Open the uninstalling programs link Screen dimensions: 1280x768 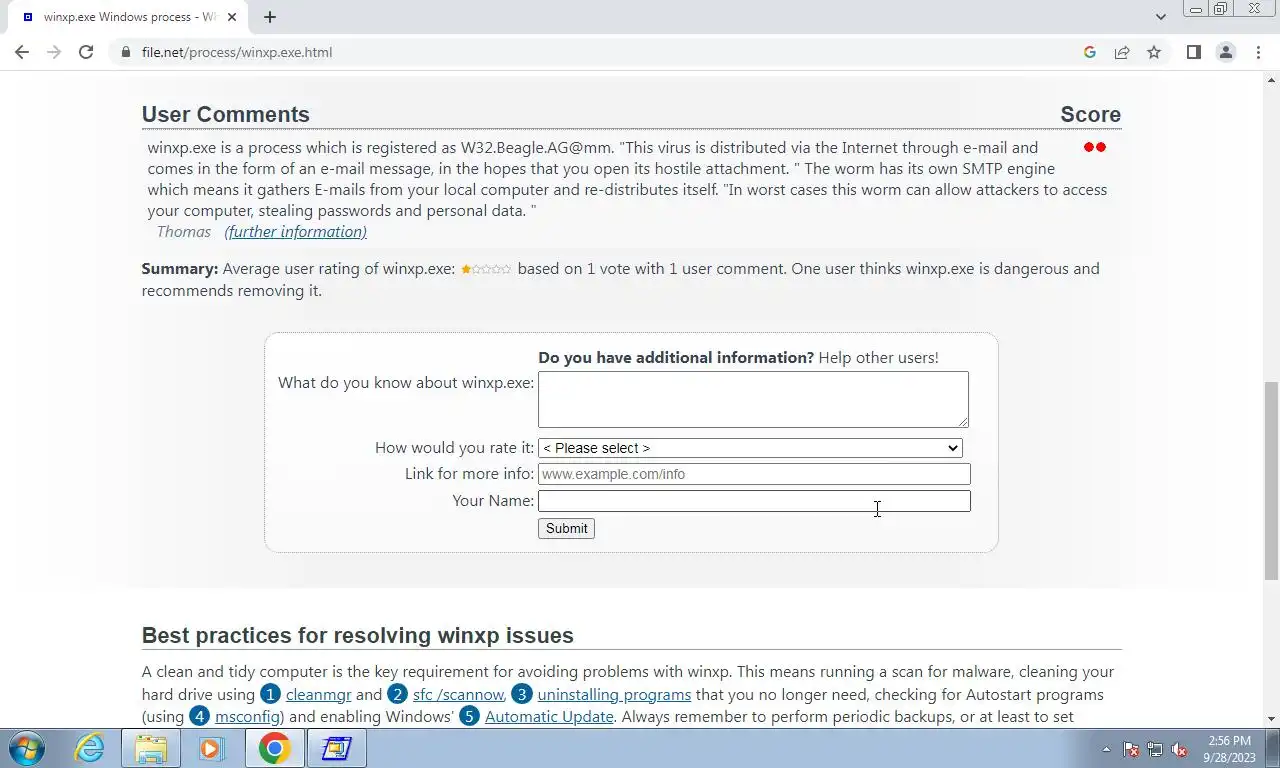pyautogui.click(x=614, y=694)
